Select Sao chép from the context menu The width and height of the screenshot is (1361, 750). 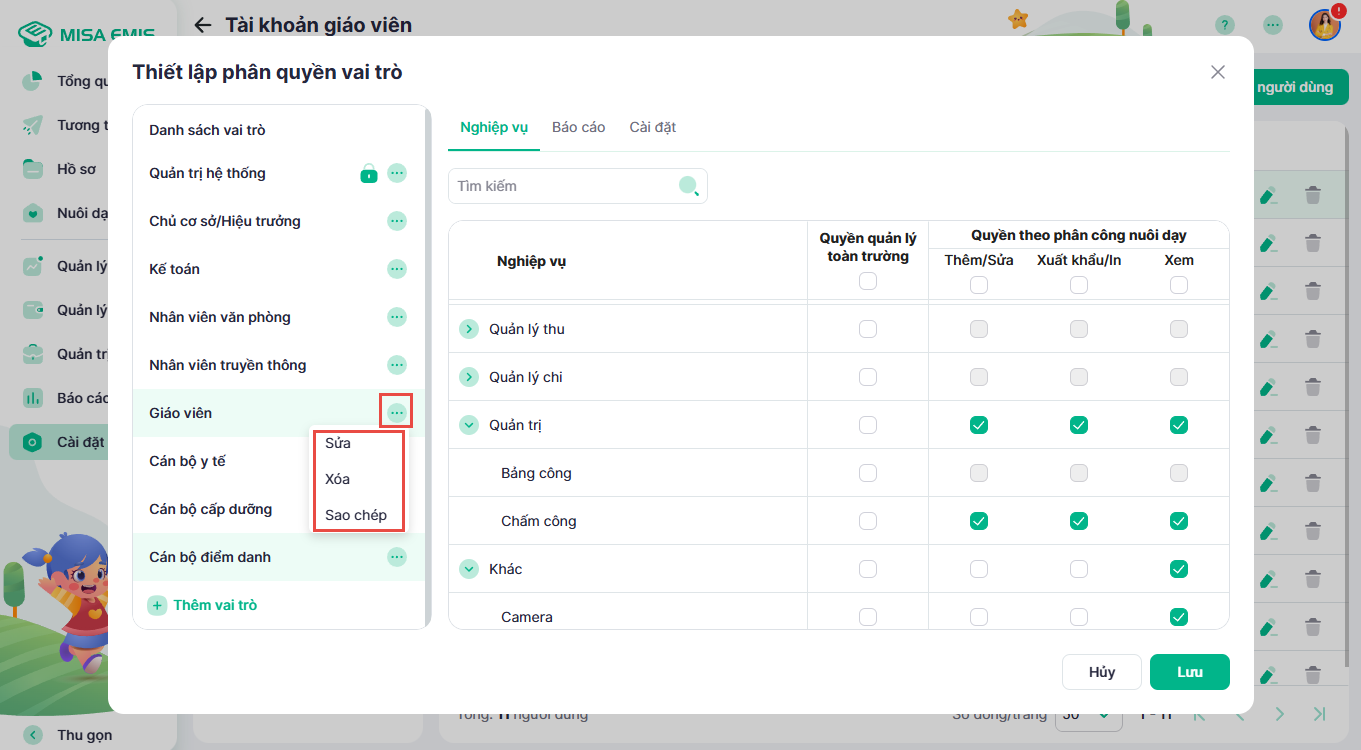[x=356, y=515]
